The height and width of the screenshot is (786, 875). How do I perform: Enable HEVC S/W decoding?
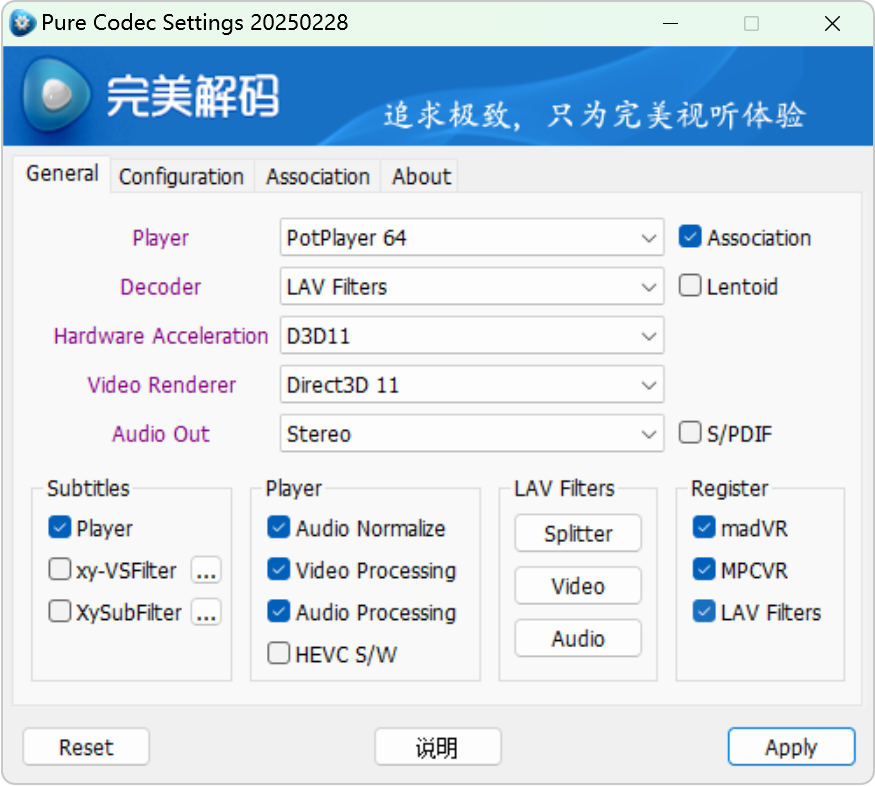[x=279, y=655]
